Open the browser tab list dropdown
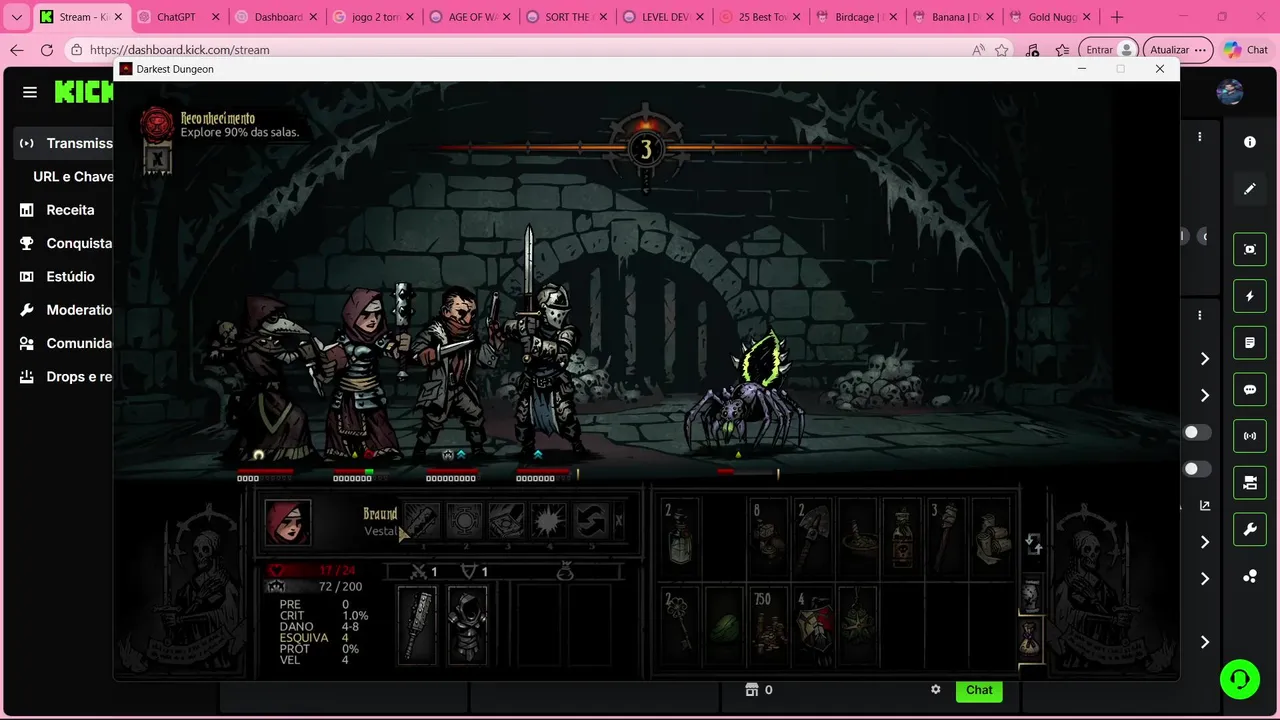The image size is (1280, 720). (x=16, y=17)
